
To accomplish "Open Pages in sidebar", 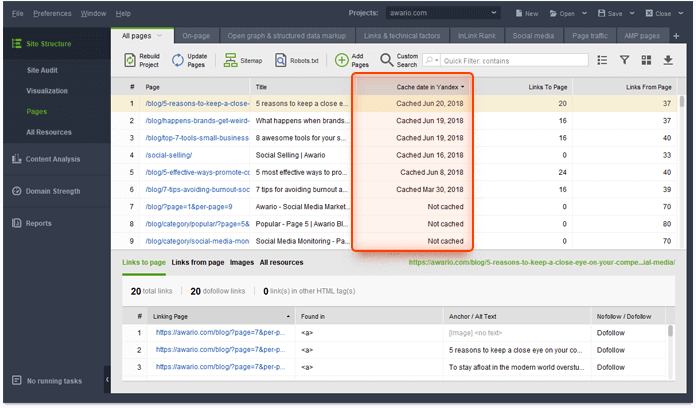I will (x=36, y=111).
